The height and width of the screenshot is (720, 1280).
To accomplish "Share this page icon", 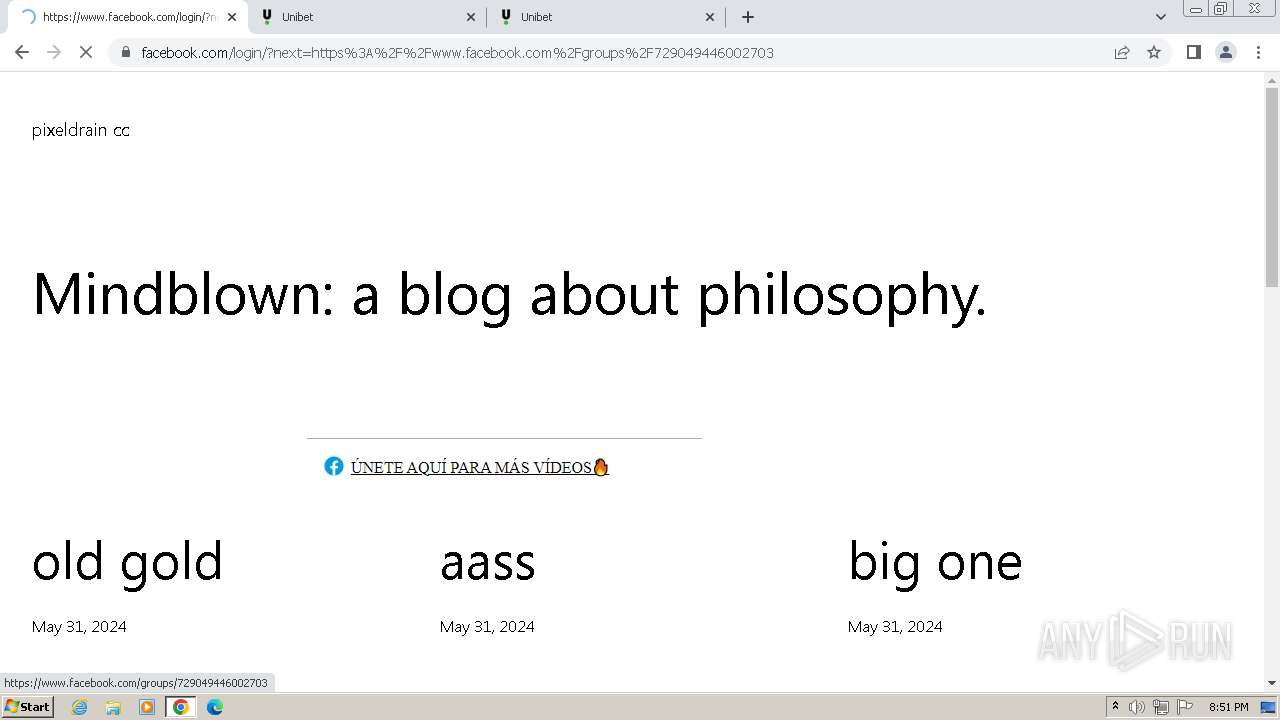I will point(1122,52).
